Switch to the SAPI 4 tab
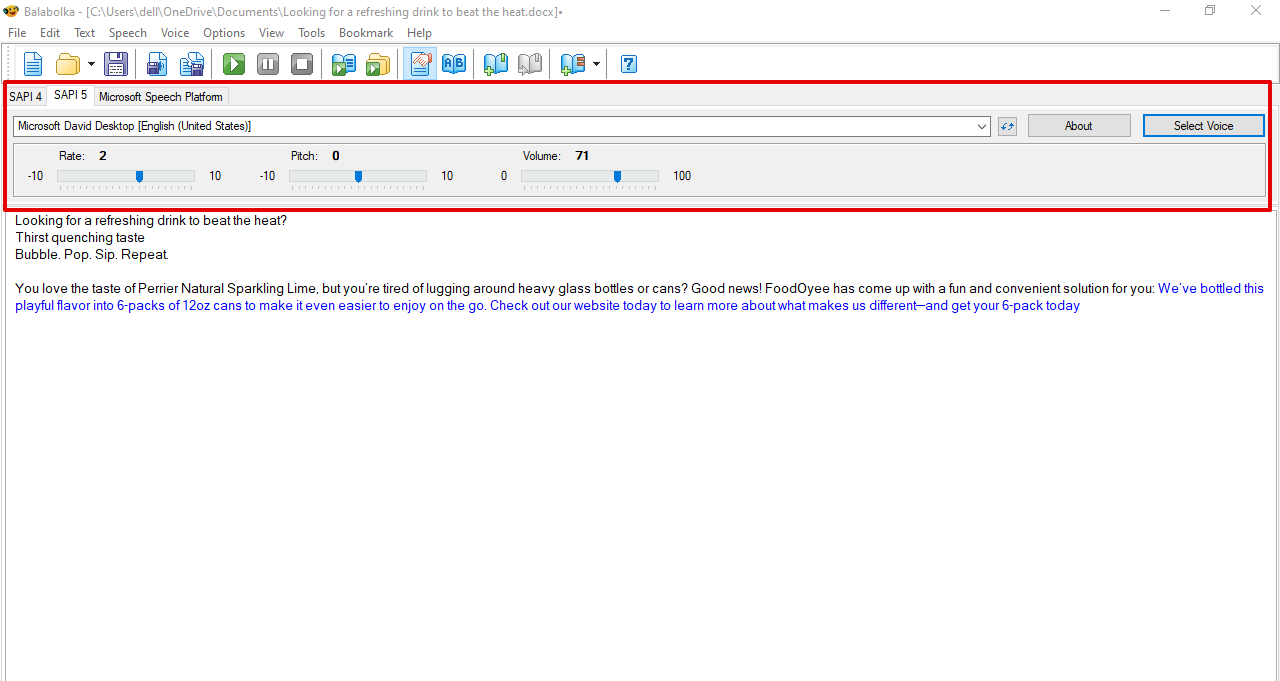 (26, 97)
